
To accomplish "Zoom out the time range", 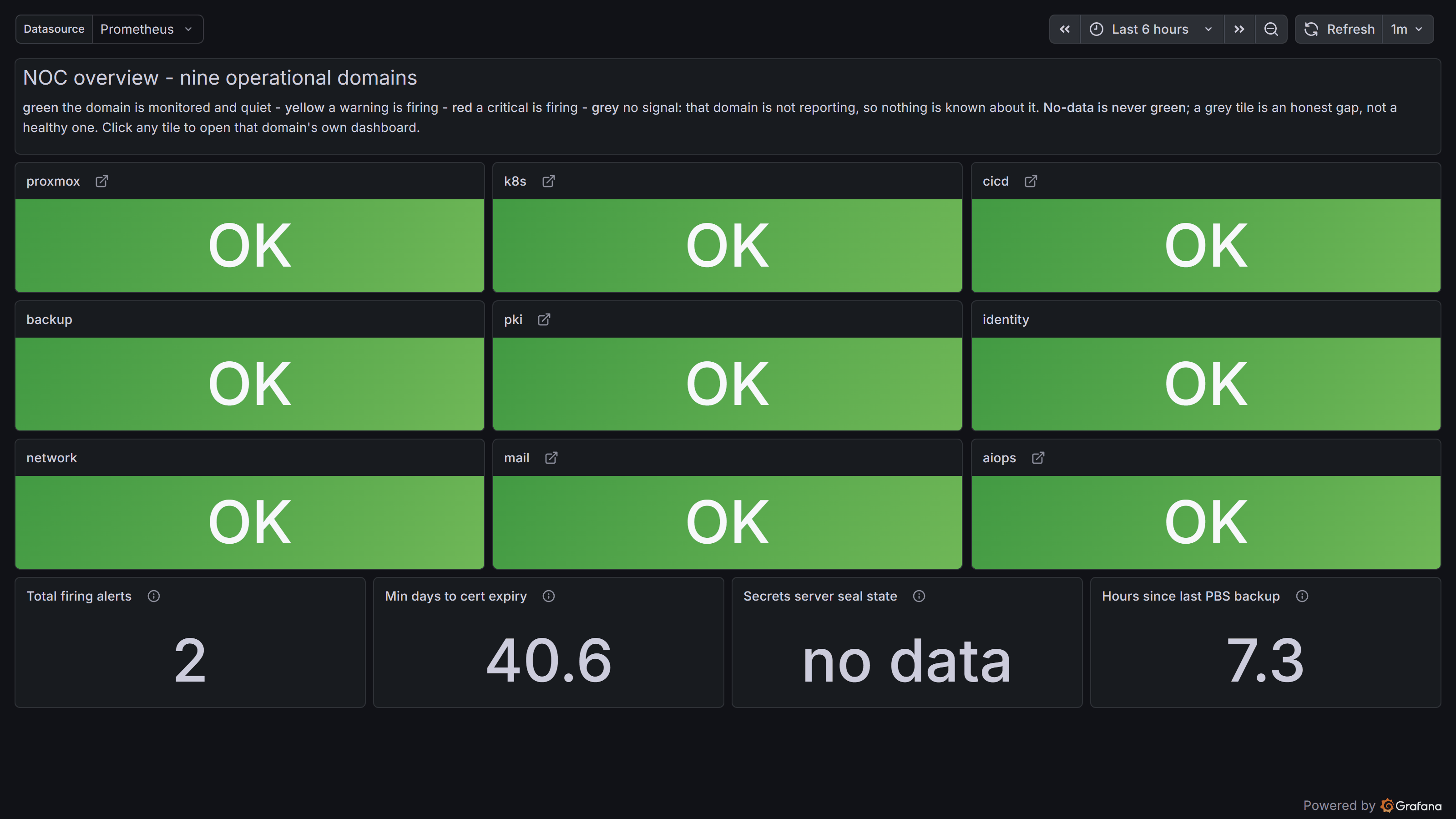I will click(x=1271, y=30).
